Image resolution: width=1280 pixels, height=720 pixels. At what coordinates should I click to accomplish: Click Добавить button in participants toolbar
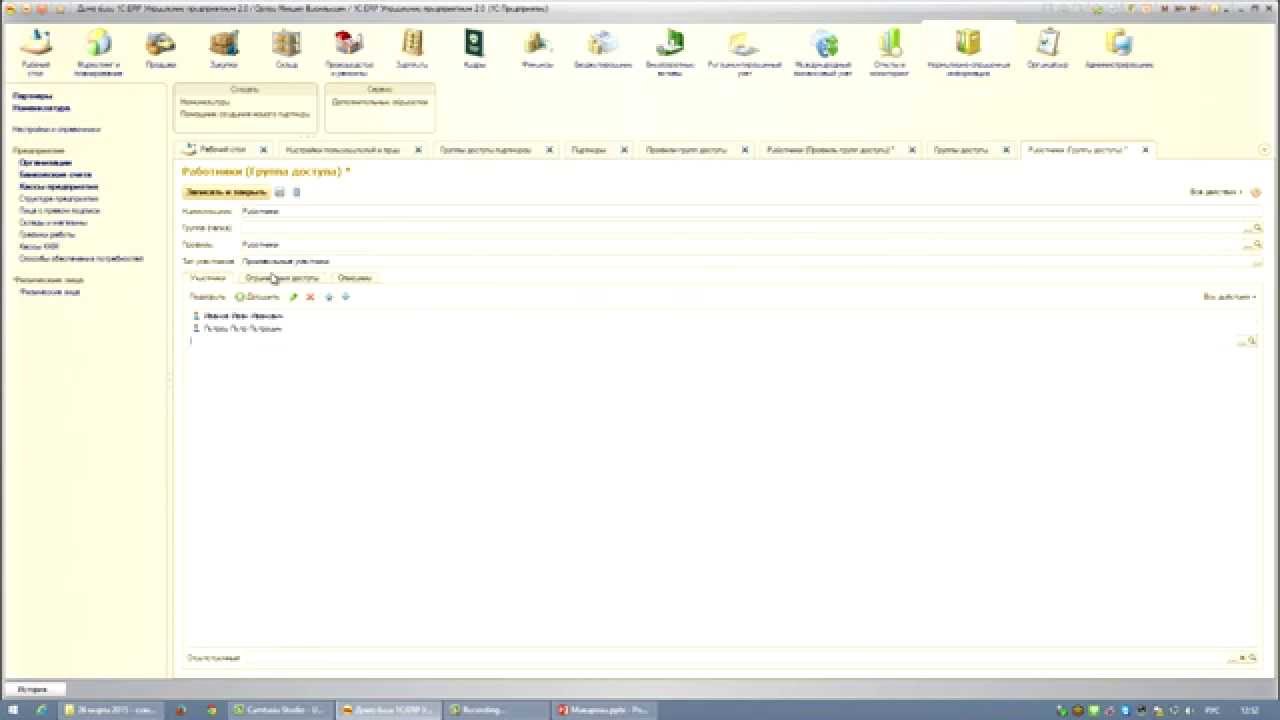click(257, 297)
